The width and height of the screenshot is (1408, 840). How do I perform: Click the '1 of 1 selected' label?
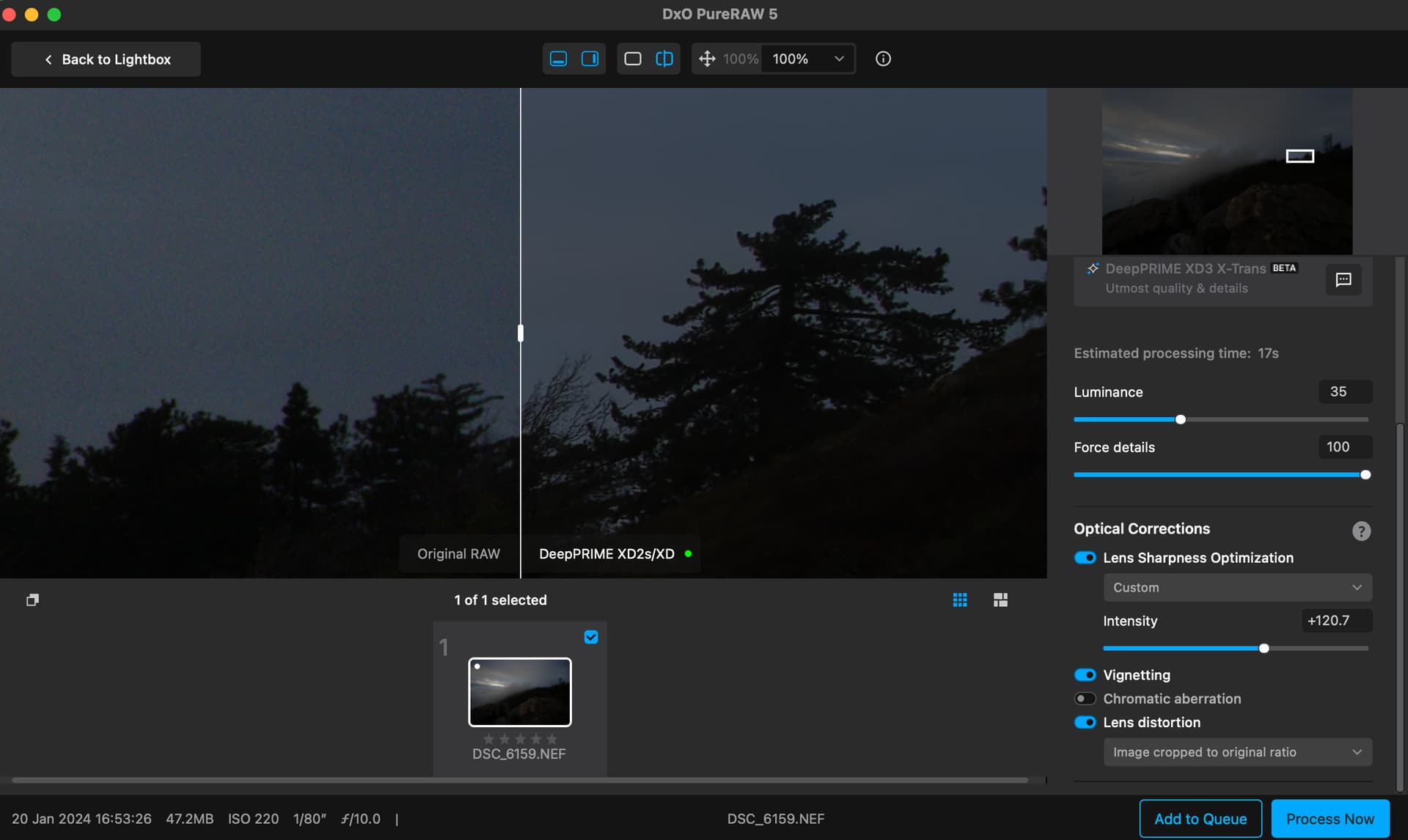pos(500,600)
